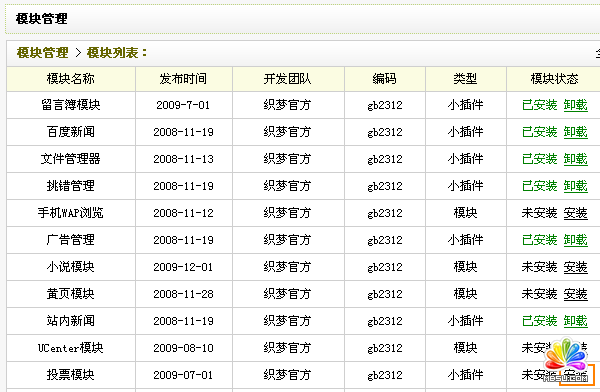Image resolution: width=600 pixels, height=392 pixels.
Task: Click the date 2008-11-12
Action: click(x=183, y=213)
